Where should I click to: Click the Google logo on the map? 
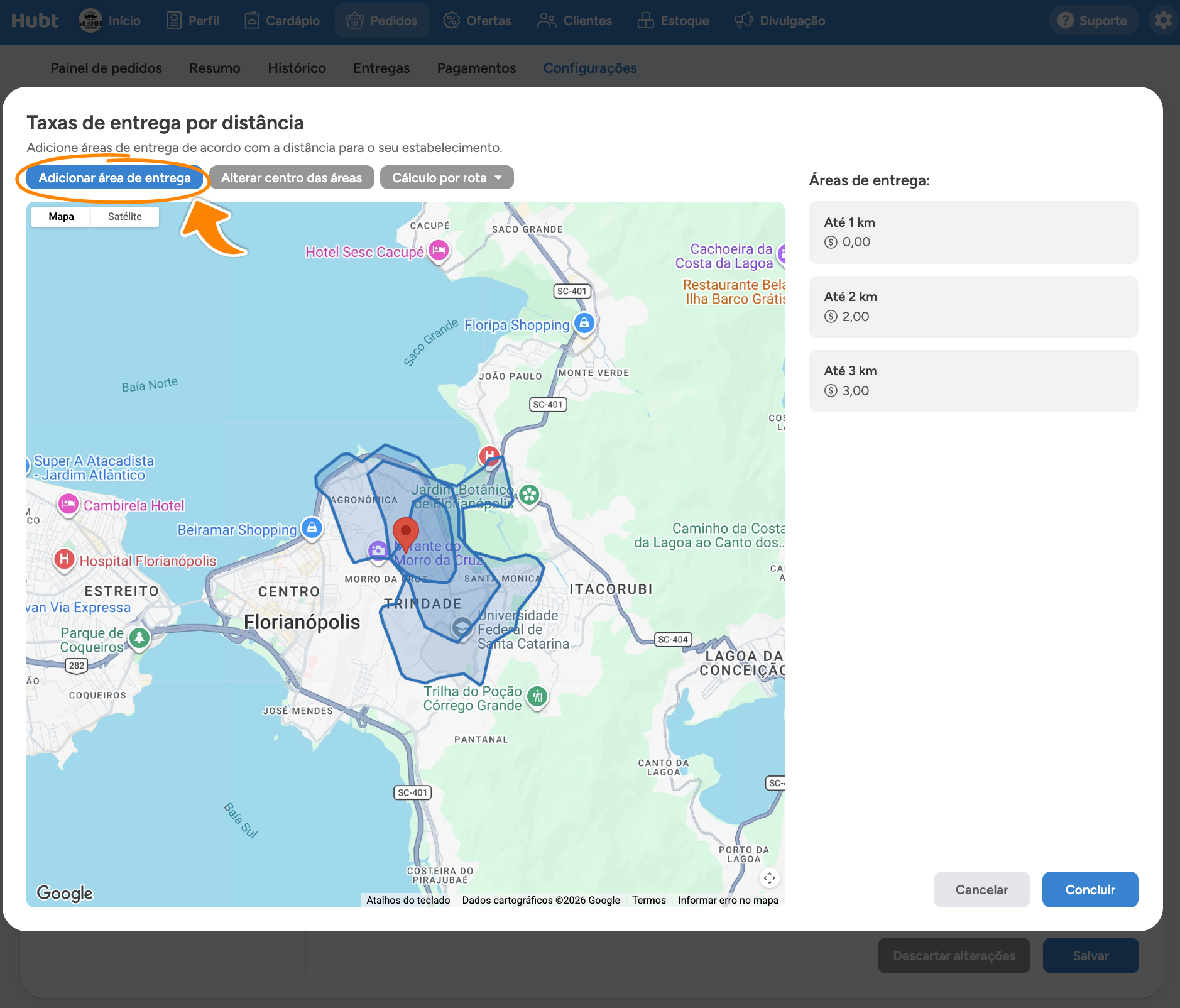pyautogui.click(x=65, y=893)
